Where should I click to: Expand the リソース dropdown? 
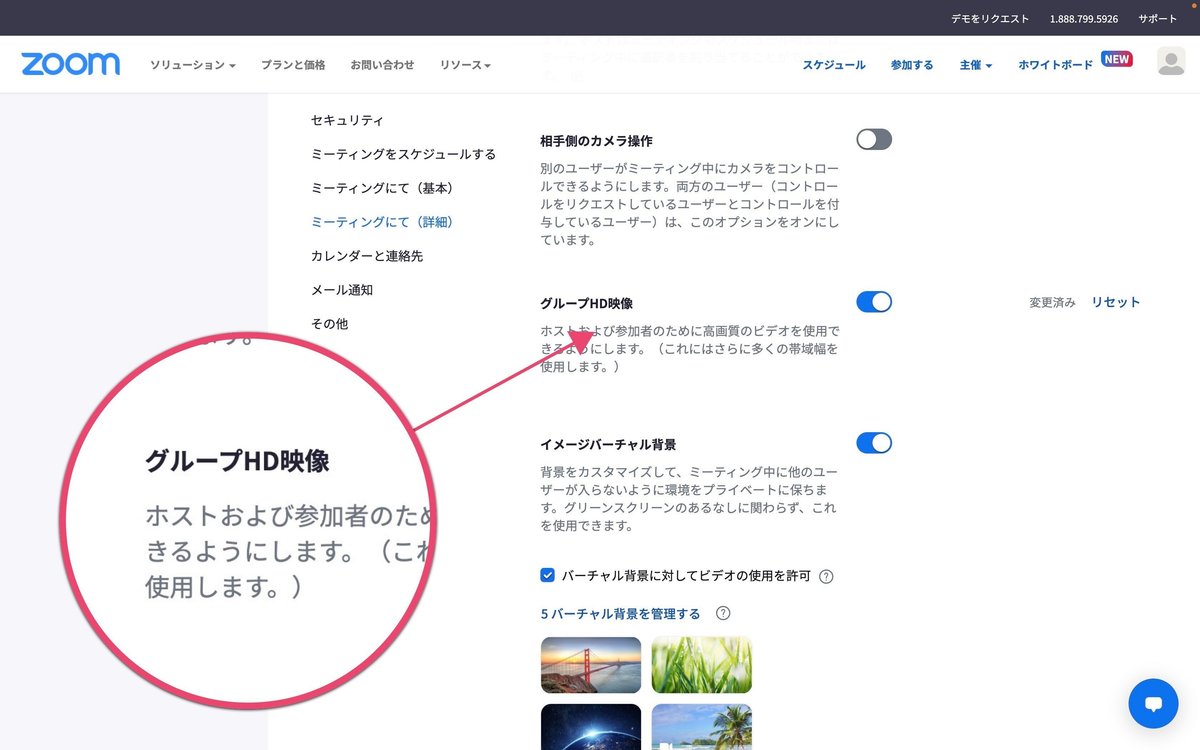tap(465, 65)
